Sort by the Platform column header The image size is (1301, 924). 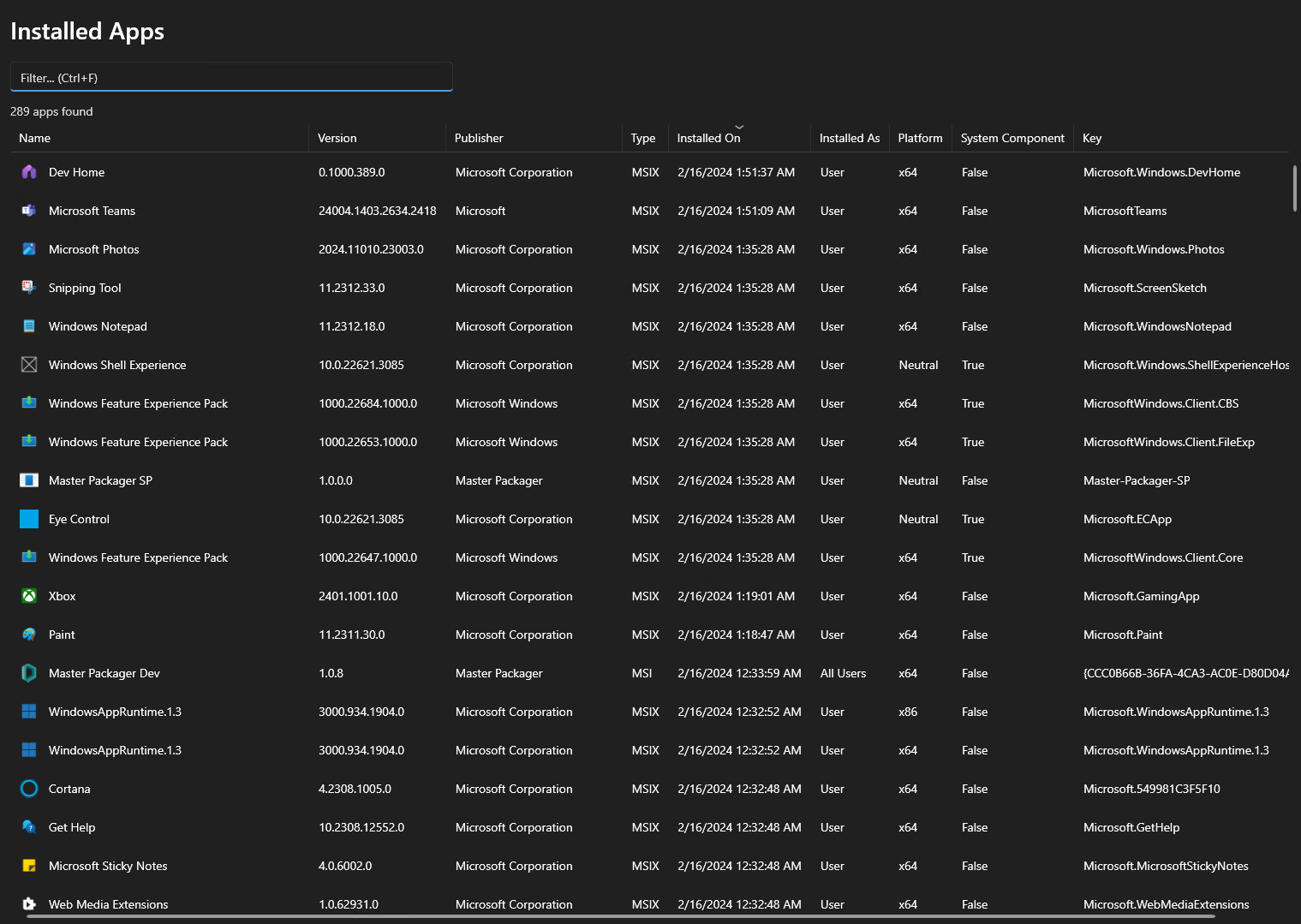pyautogui.click(x=920, y=138)
